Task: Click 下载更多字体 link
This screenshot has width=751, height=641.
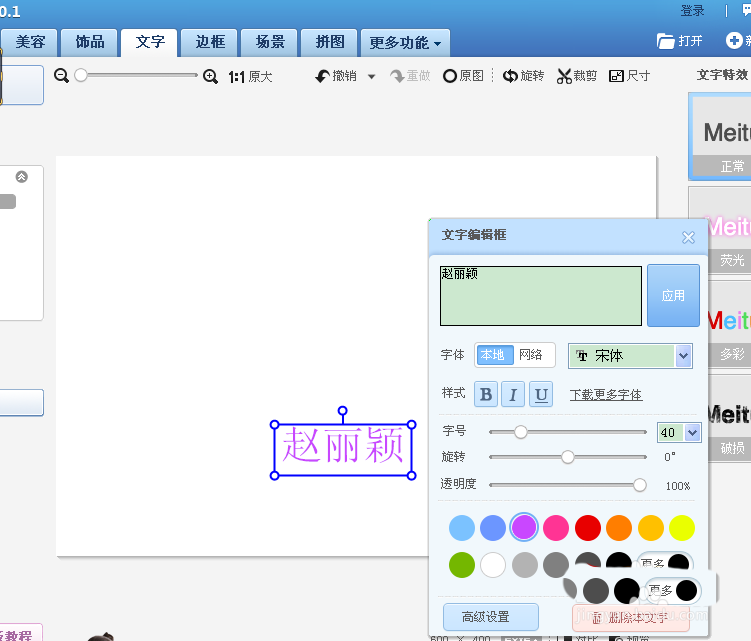Action: [x=605, y=395]
